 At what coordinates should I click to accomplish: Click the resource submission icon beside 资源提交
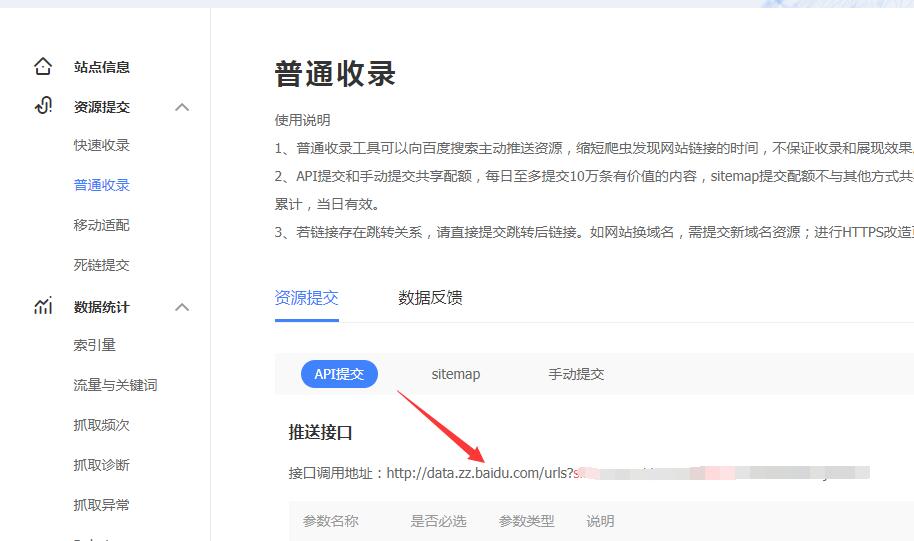[43, 106]
